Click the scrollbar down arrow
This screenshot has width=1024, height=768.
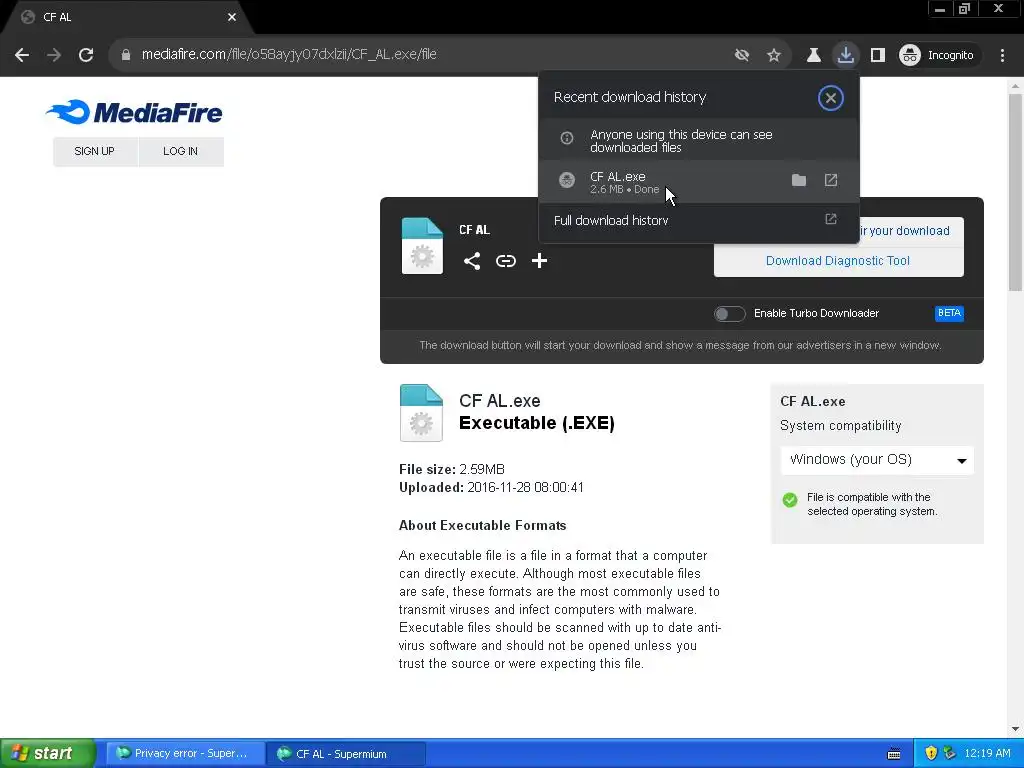(1015, 729)
